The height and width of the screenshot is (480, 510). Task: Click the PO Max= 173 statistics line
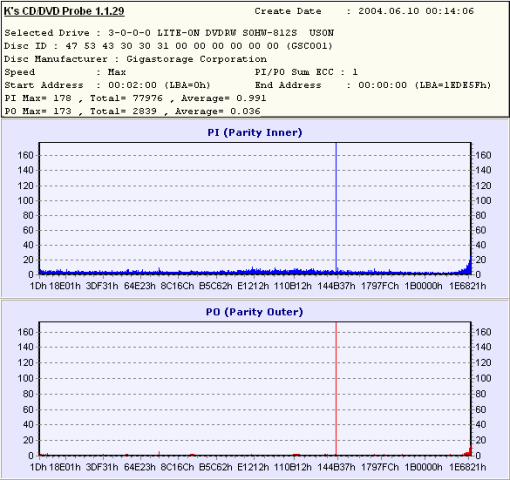point(132,111)
